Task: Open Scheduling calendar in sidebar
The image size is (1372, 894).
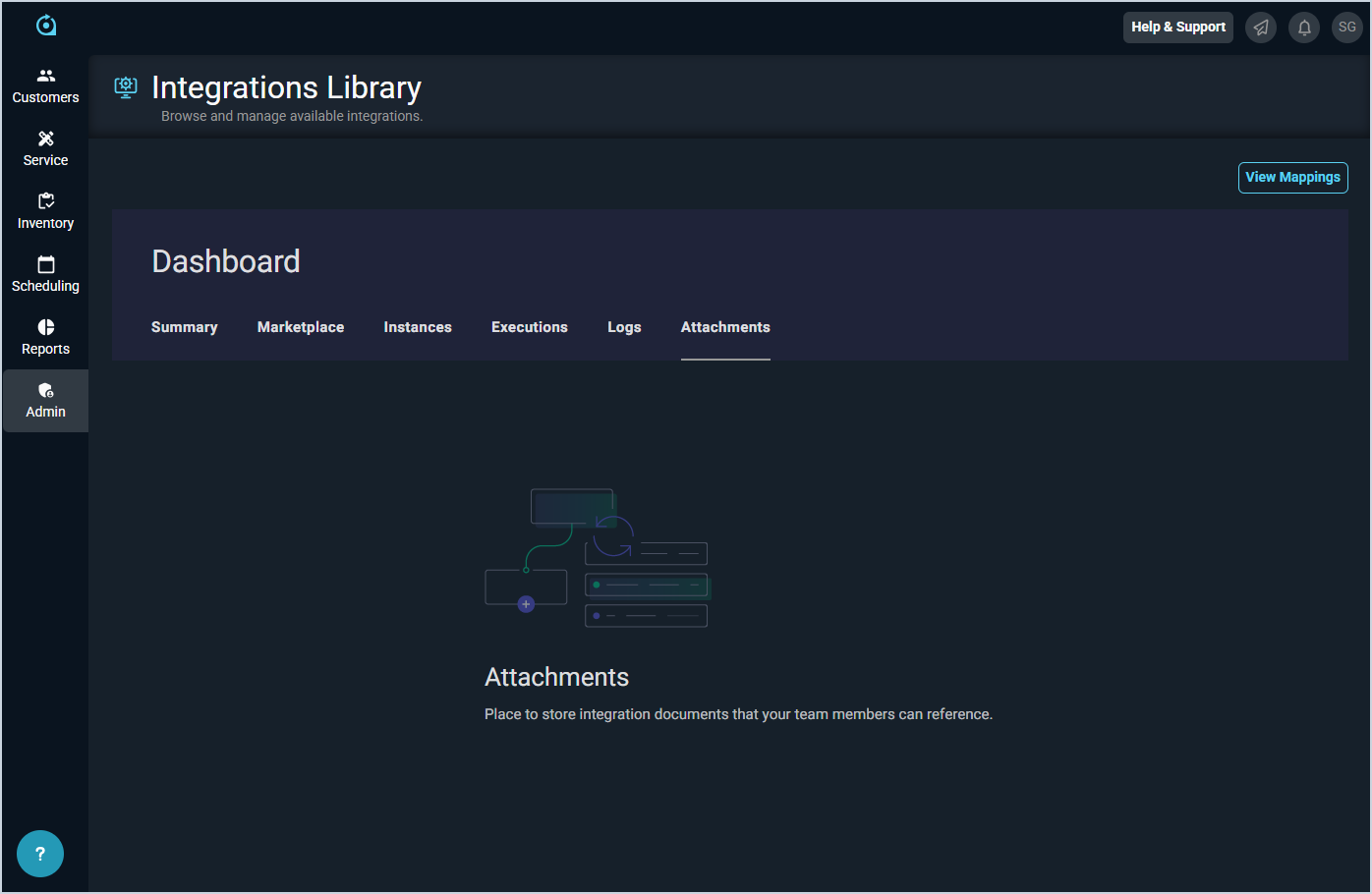Action: (45, 275)
